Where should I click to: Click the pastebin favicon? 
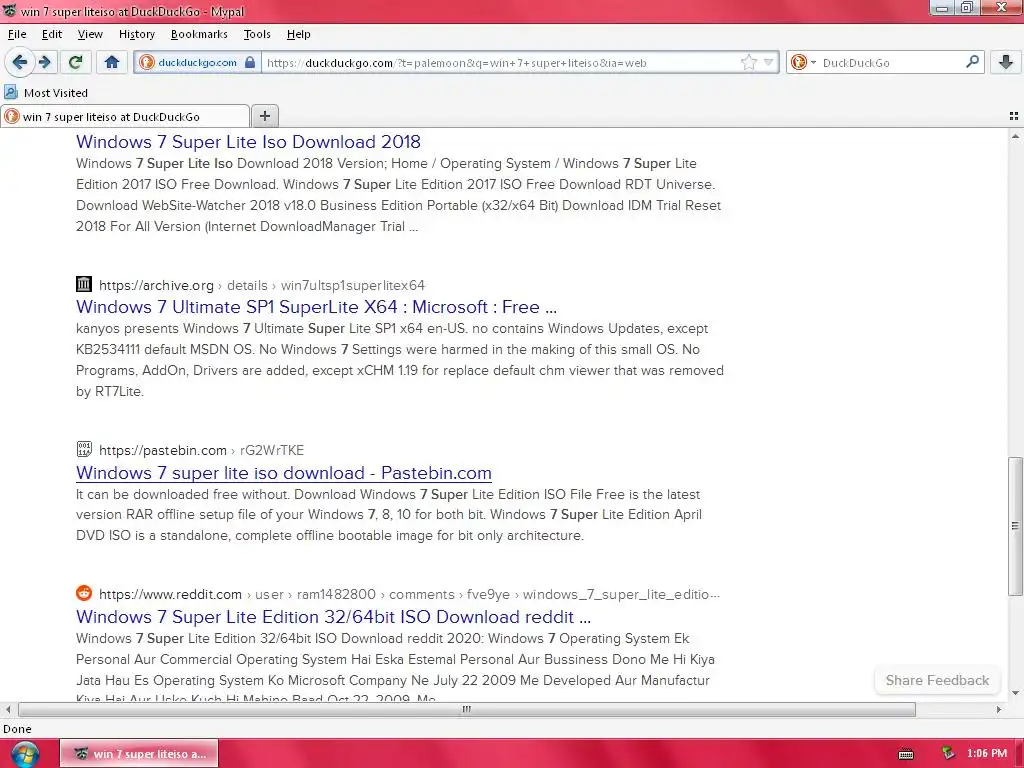click(x=84, y=449)
